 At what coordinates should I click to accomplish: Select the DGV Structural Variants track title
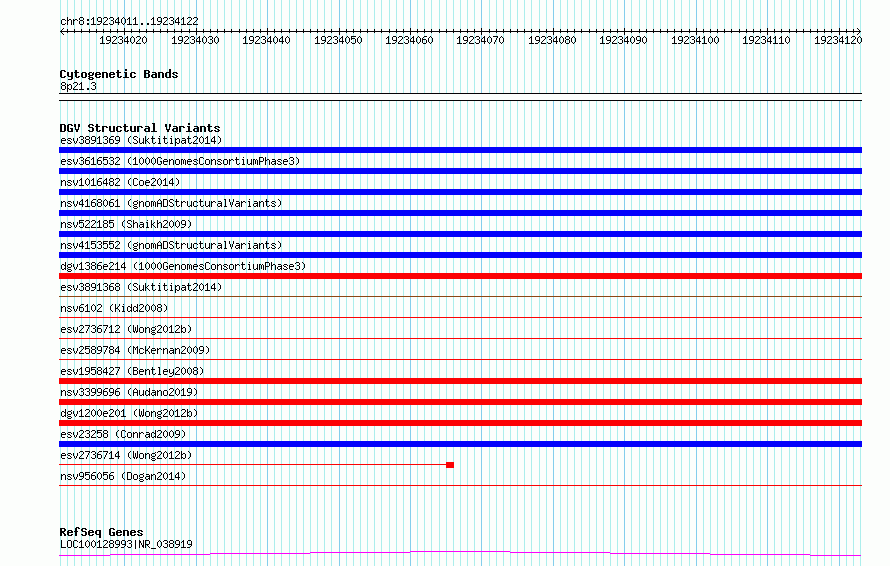tap(140, 128)
